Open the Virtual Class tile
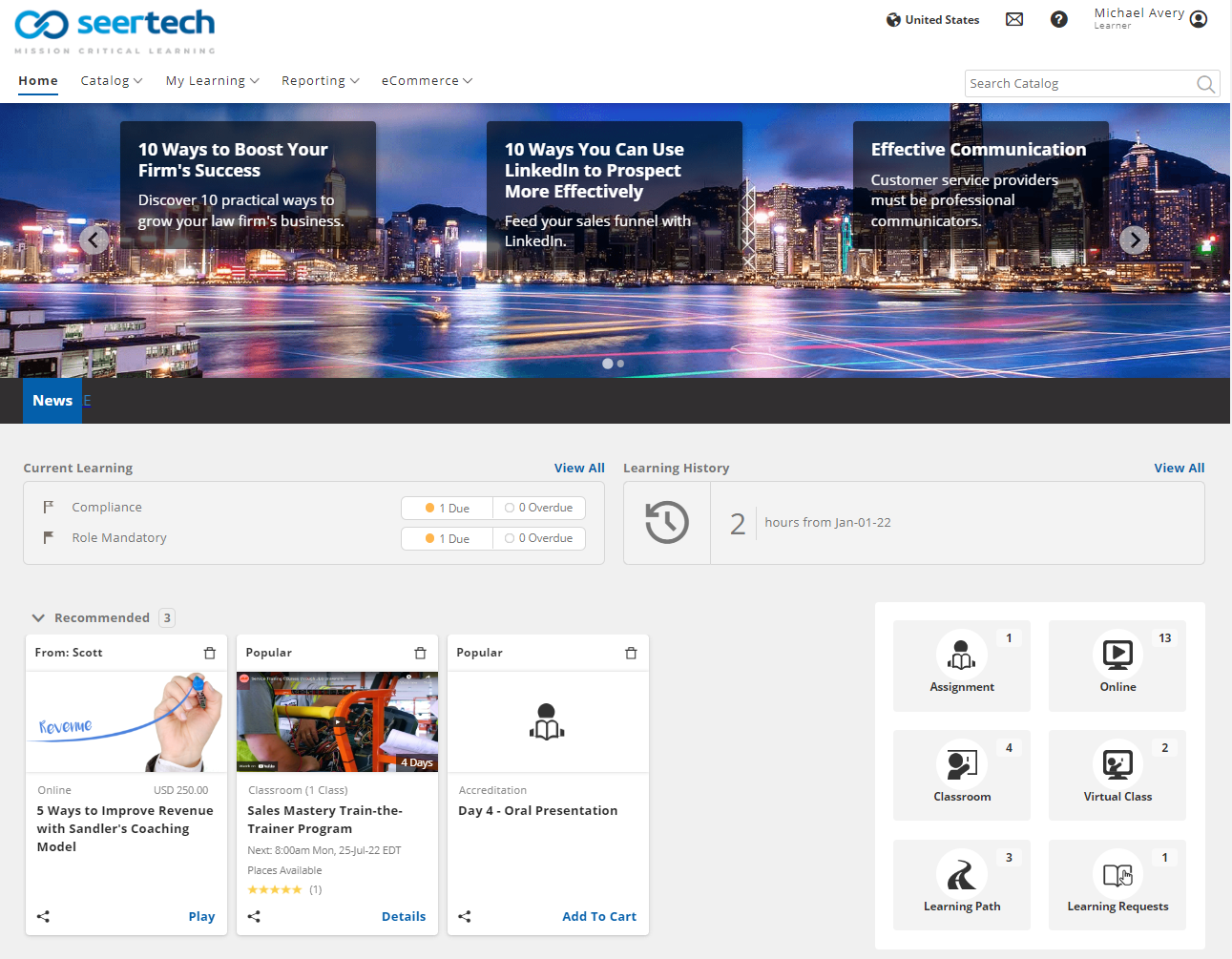Viewport: 1232px width, 959px height. click(x=1117, y=775)
